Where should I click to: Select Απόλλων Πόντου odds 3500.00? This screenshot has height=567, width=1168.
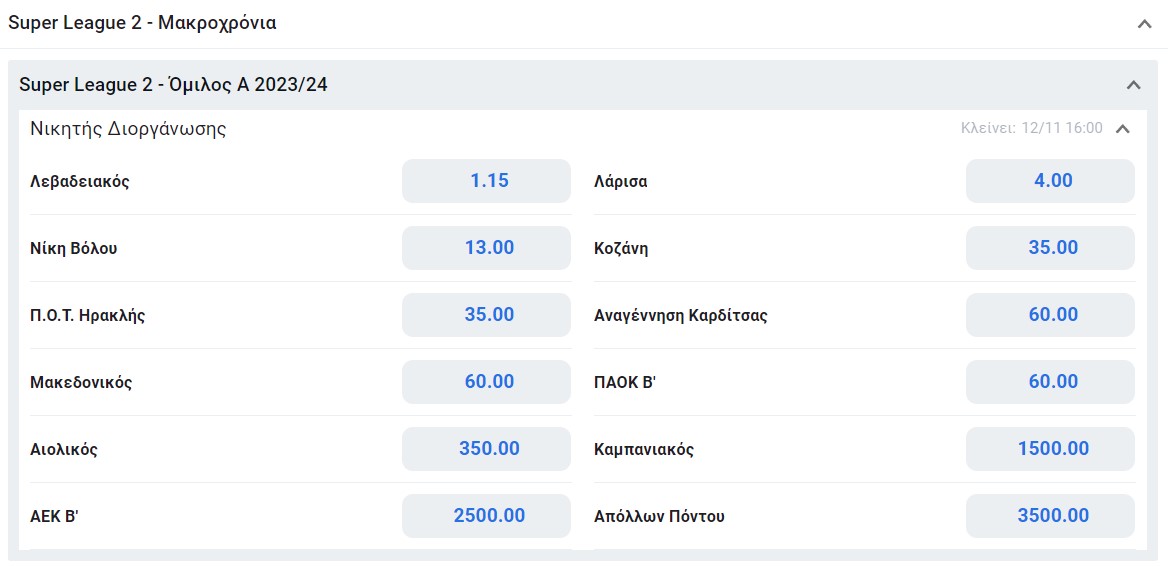(1050, 516)
